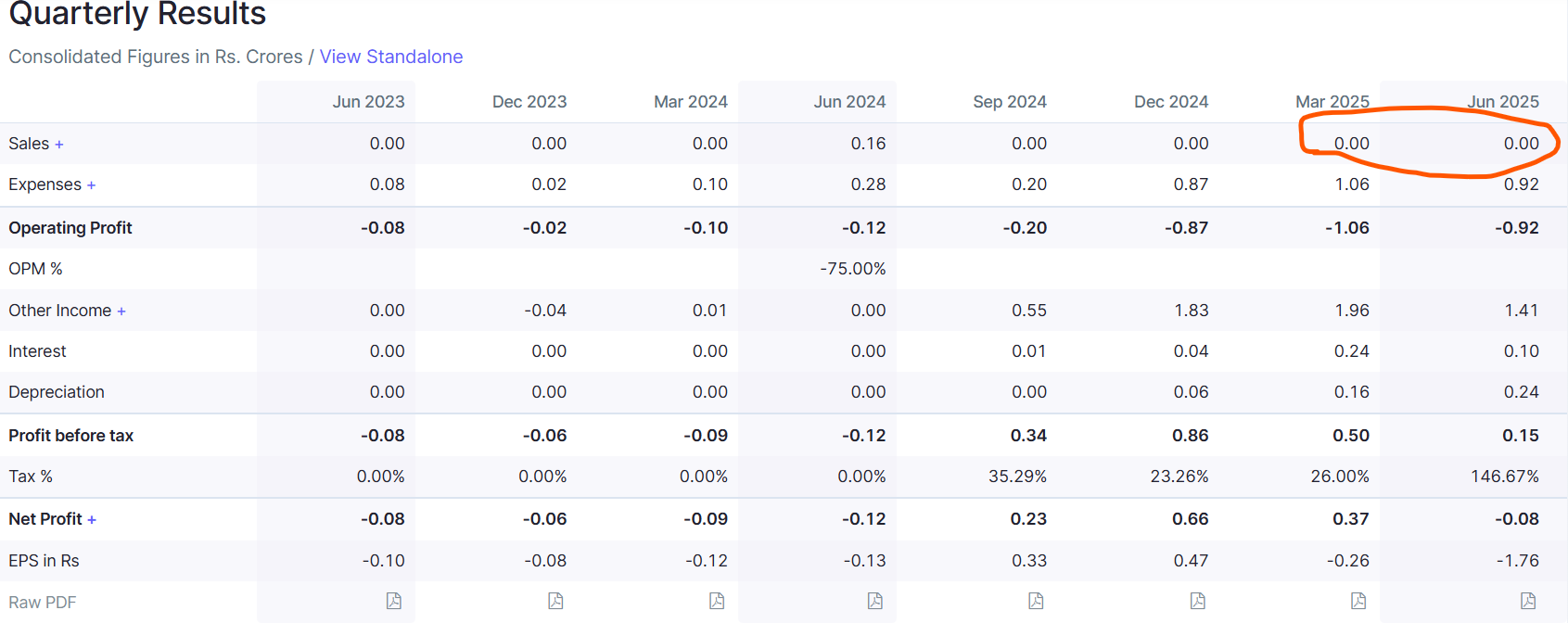The width and height of the screenshot is (1568, 623).
Task: Open the Jun 2025 raw PDF icon
Action: [1528, 602]
